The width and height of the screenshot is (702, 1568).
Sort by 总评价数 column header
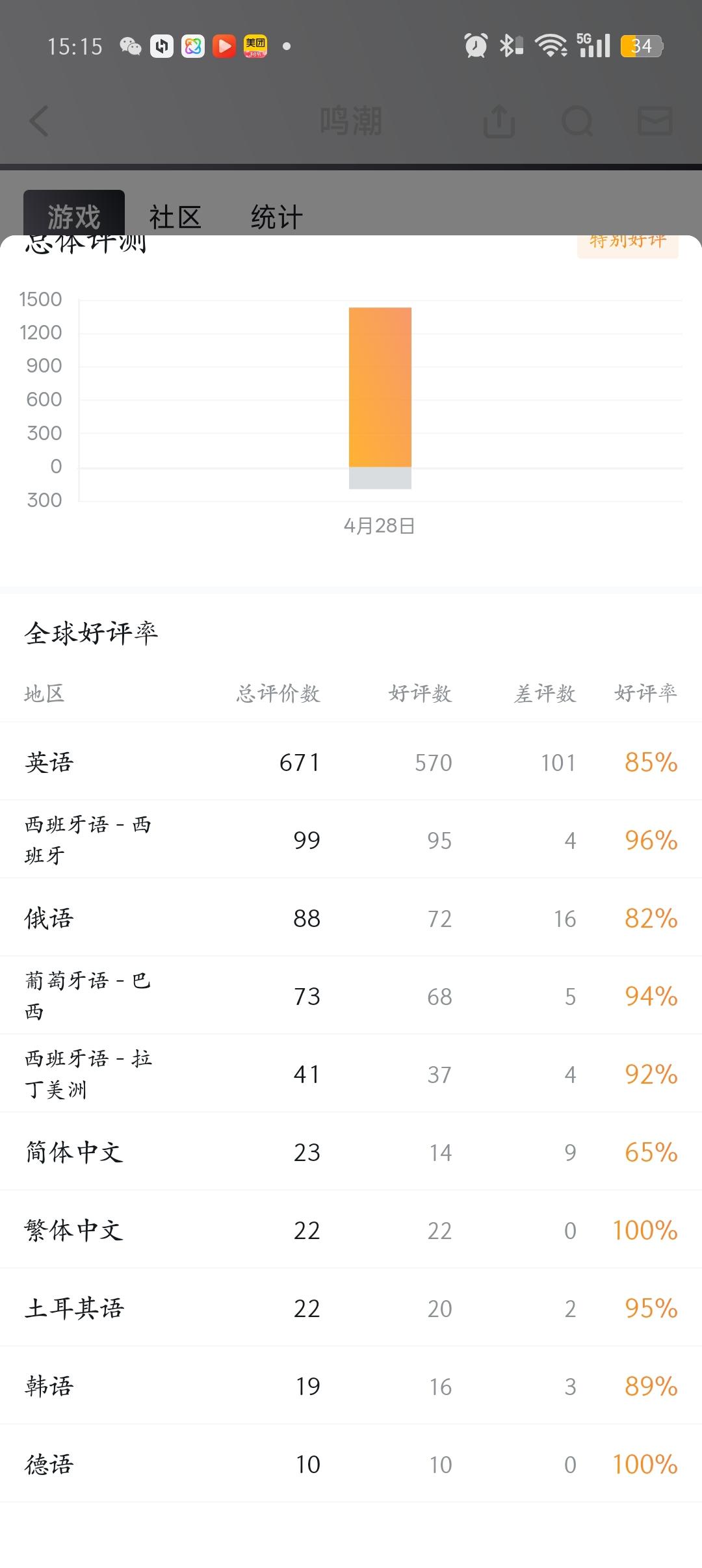click(278, 693)
